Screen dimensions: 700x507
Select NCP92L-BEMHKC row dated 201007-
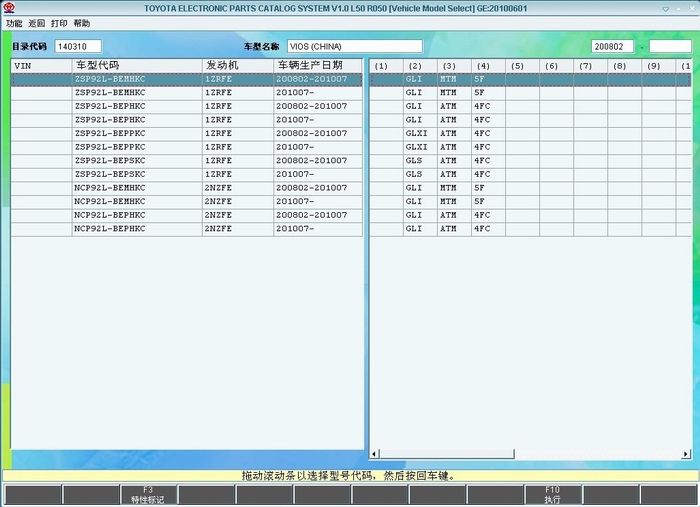pos(187,202)
